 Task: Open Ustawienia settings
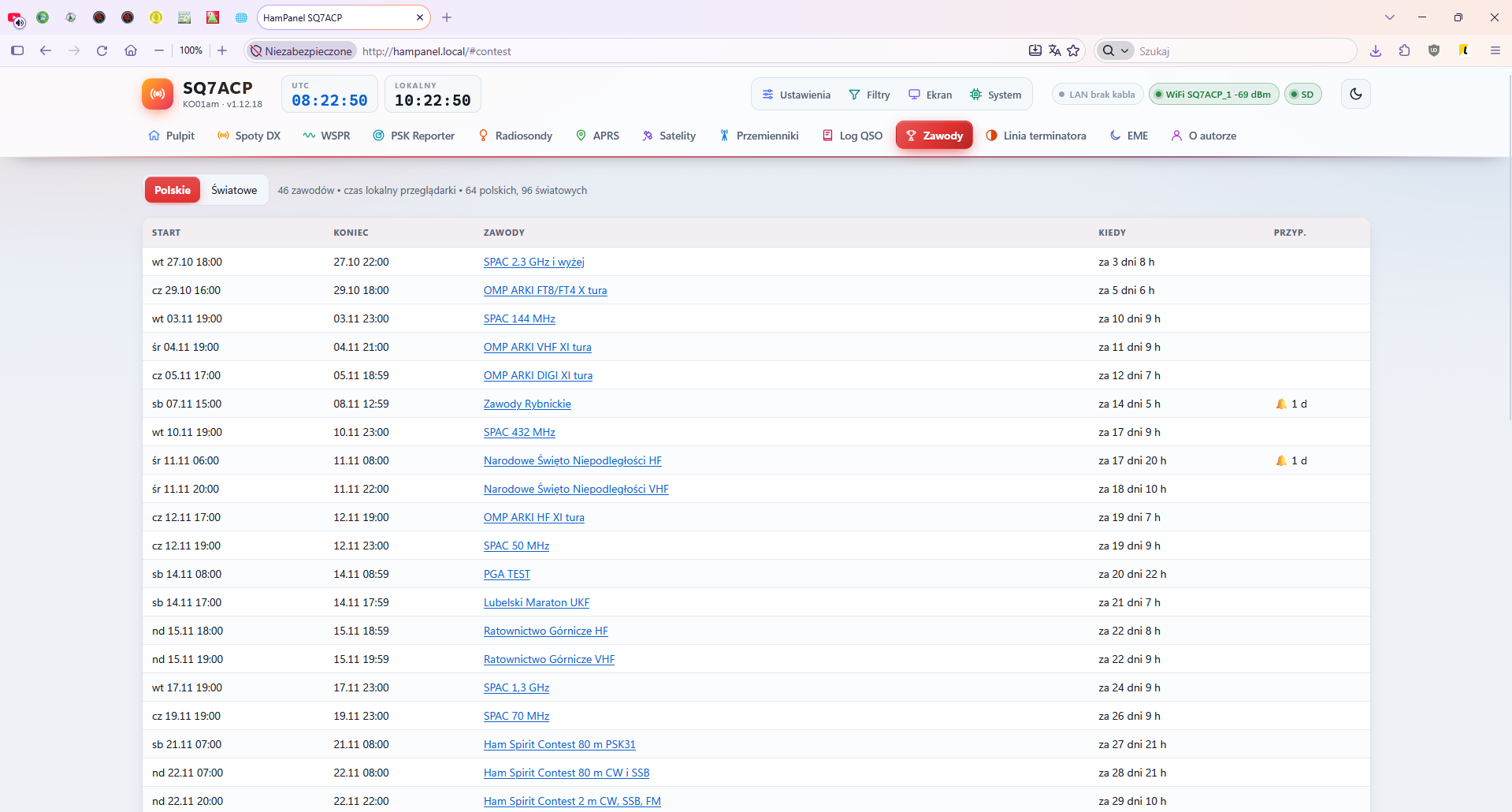click(796, 95)
